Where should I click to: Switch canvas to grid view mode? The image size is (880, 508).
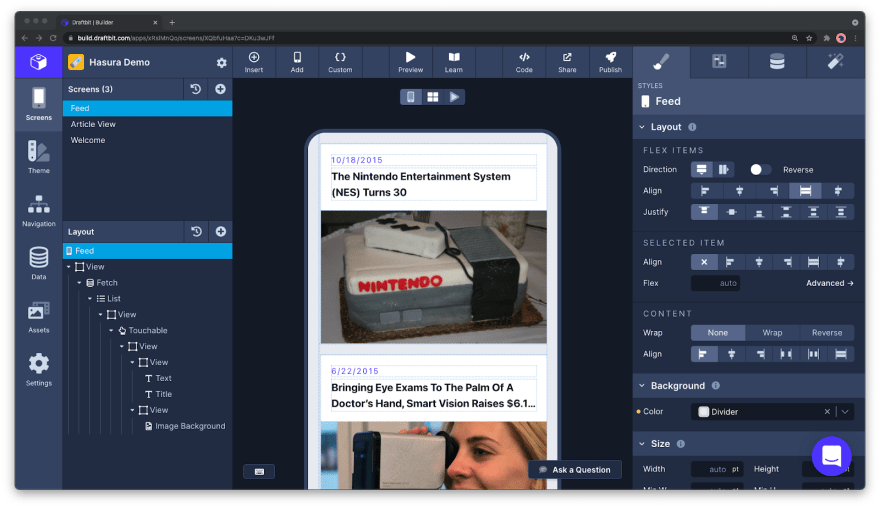[x=432, y=97]
